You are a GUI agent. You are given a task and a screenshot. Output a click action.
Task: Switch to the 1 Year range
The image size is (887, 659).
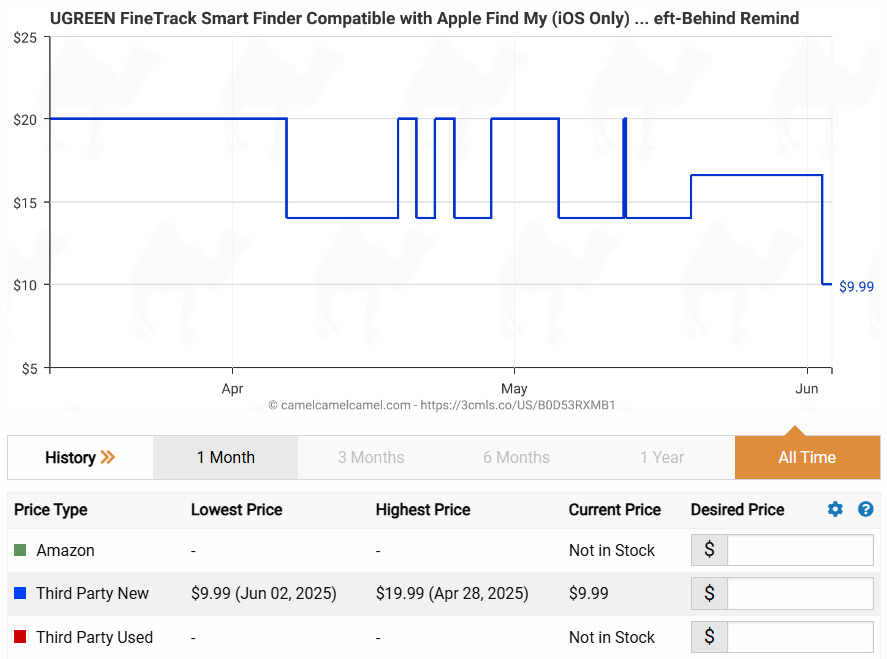click(662, 457)
